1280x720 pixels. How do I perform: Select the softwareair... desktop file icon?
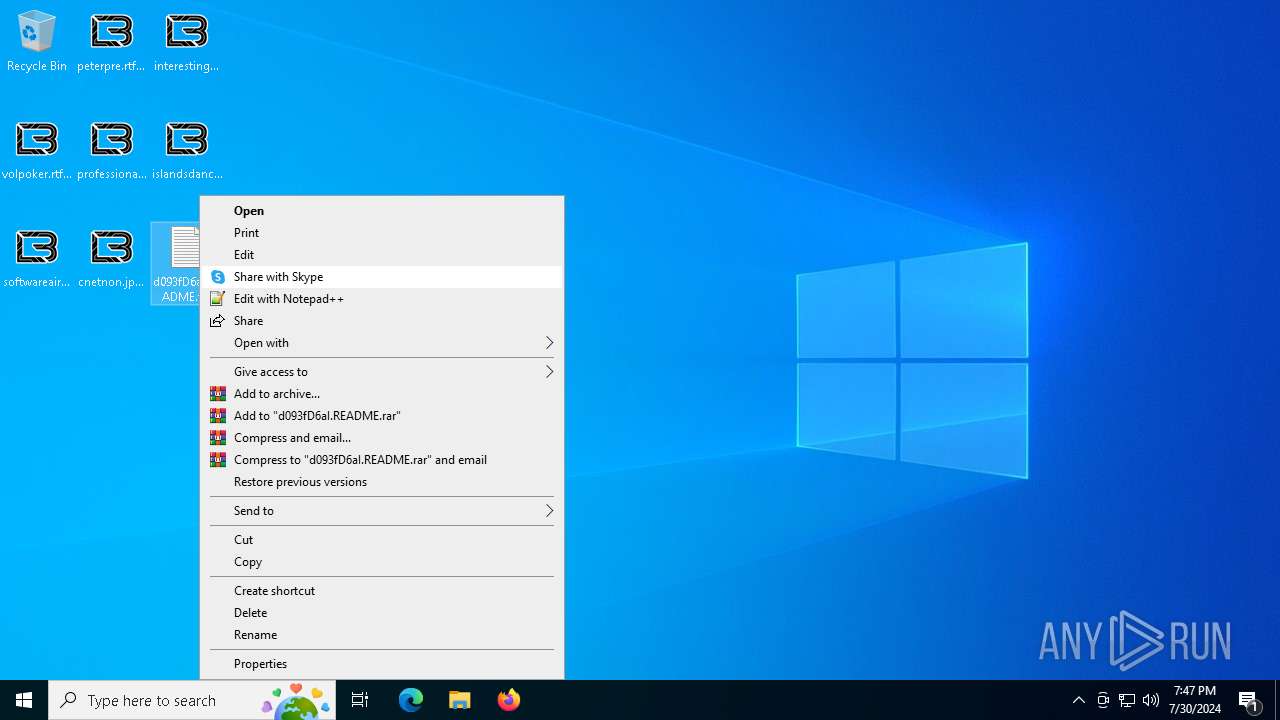click(37, 258)
